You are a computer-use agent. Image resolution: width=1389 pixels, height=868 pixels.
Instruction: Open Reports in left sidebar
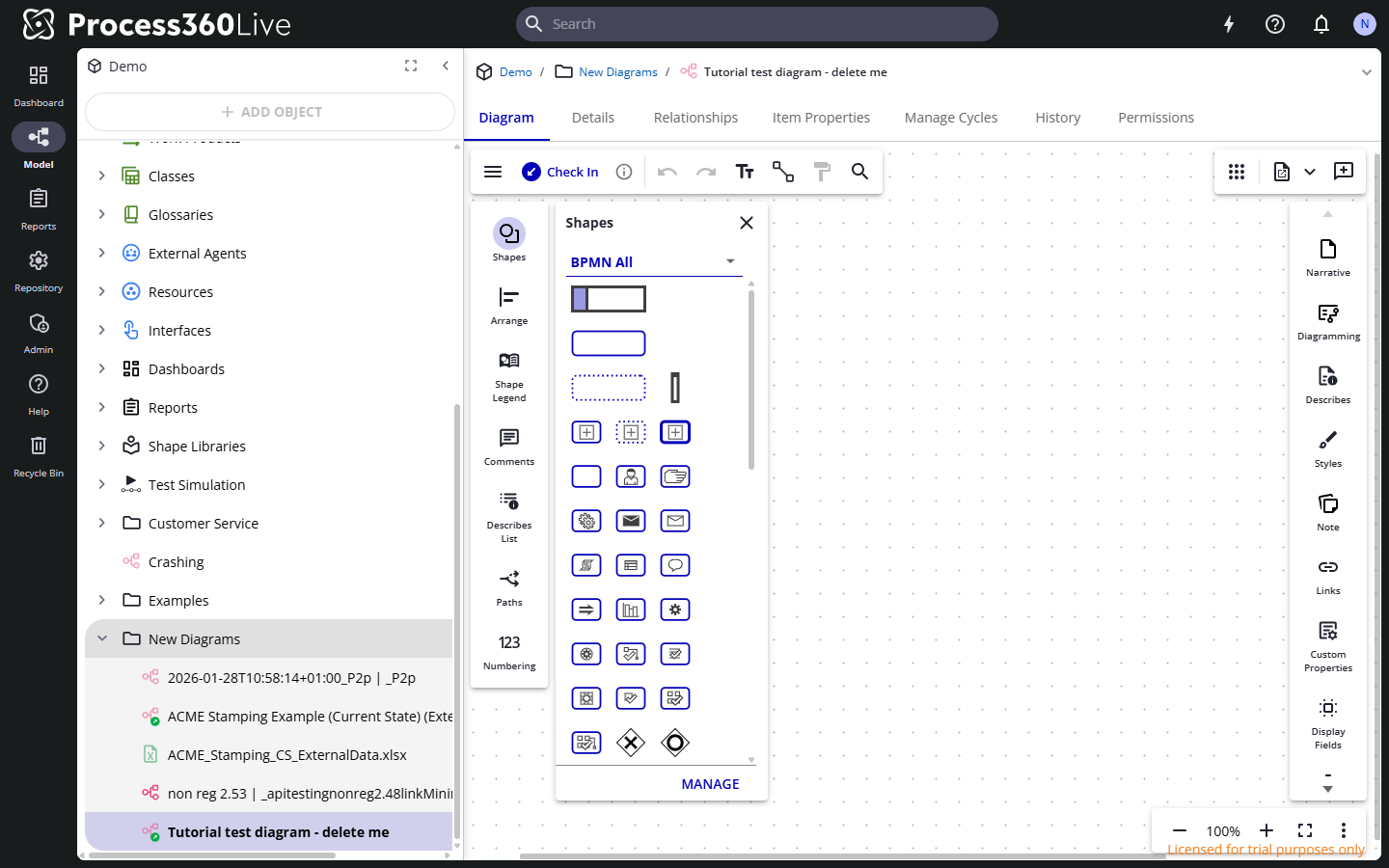coord(39,208)
